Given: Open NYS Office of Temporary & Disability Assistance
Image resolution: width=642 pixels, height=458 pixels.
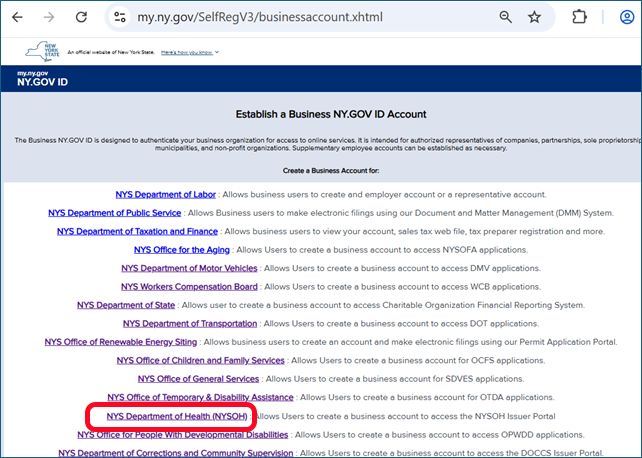Looking at the screenshot, I should [200, 397].
